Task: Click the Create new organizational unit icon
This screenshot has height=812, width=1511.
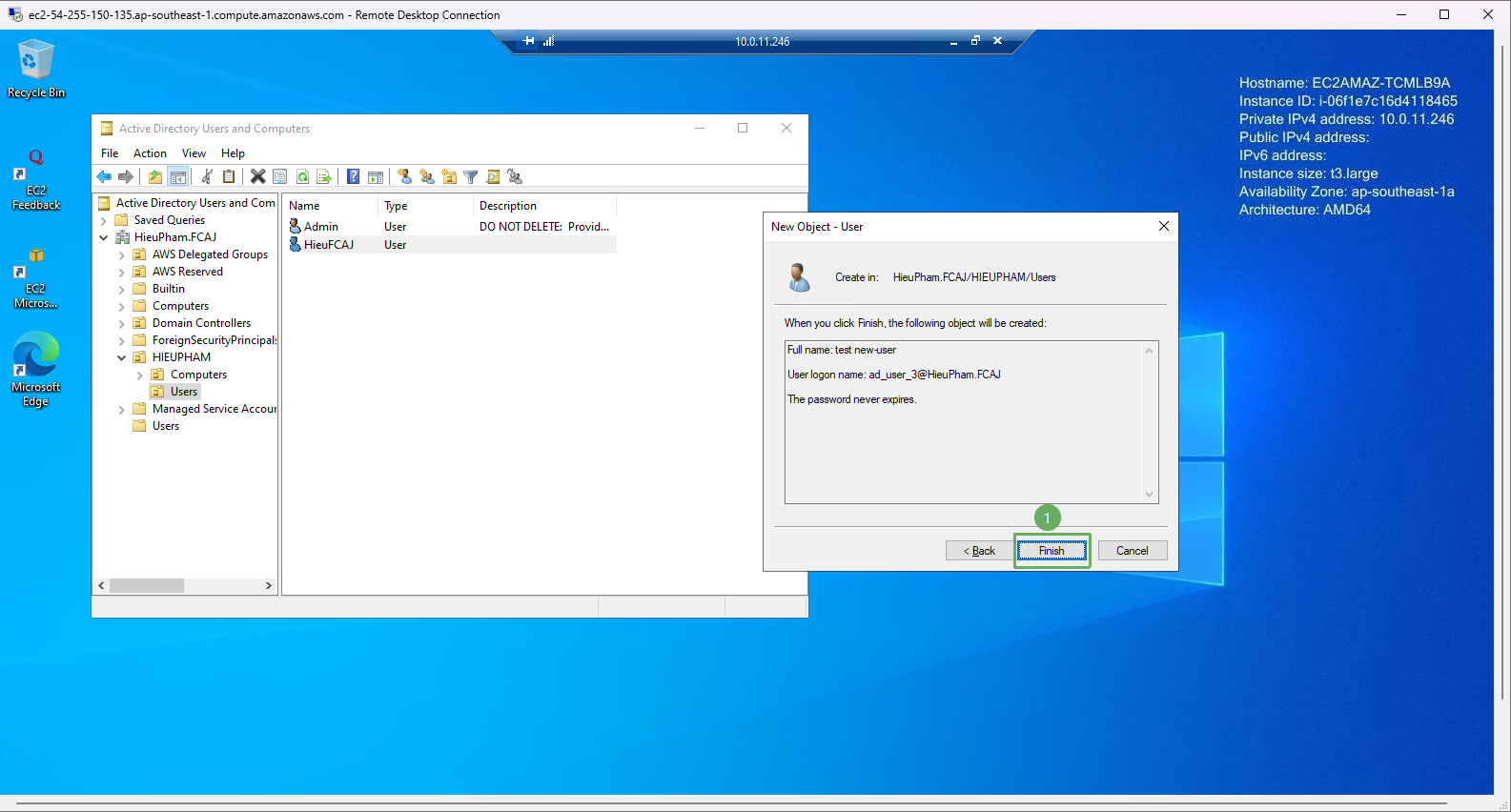Action: point(449,176)
